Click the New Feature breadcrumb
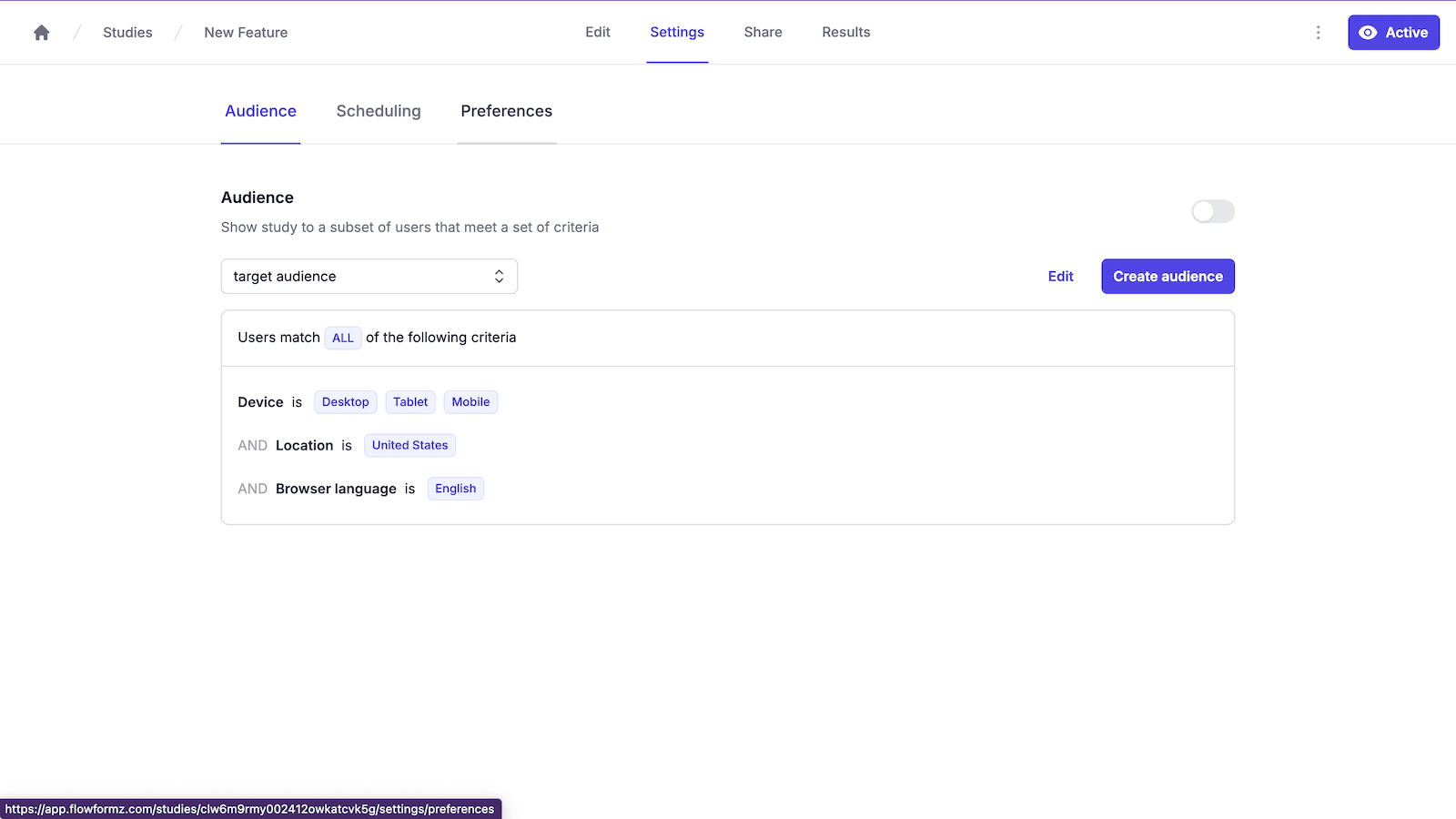The image size is (1456, 819). [x=246, y=33]
